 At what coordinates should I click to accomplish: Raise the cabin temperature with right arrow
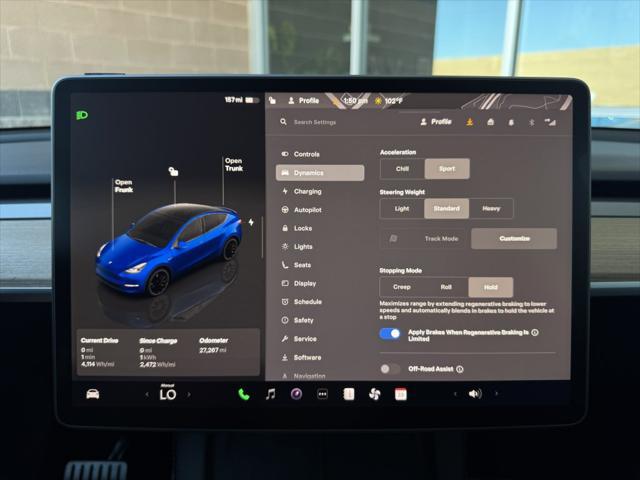tap(189, 394)
